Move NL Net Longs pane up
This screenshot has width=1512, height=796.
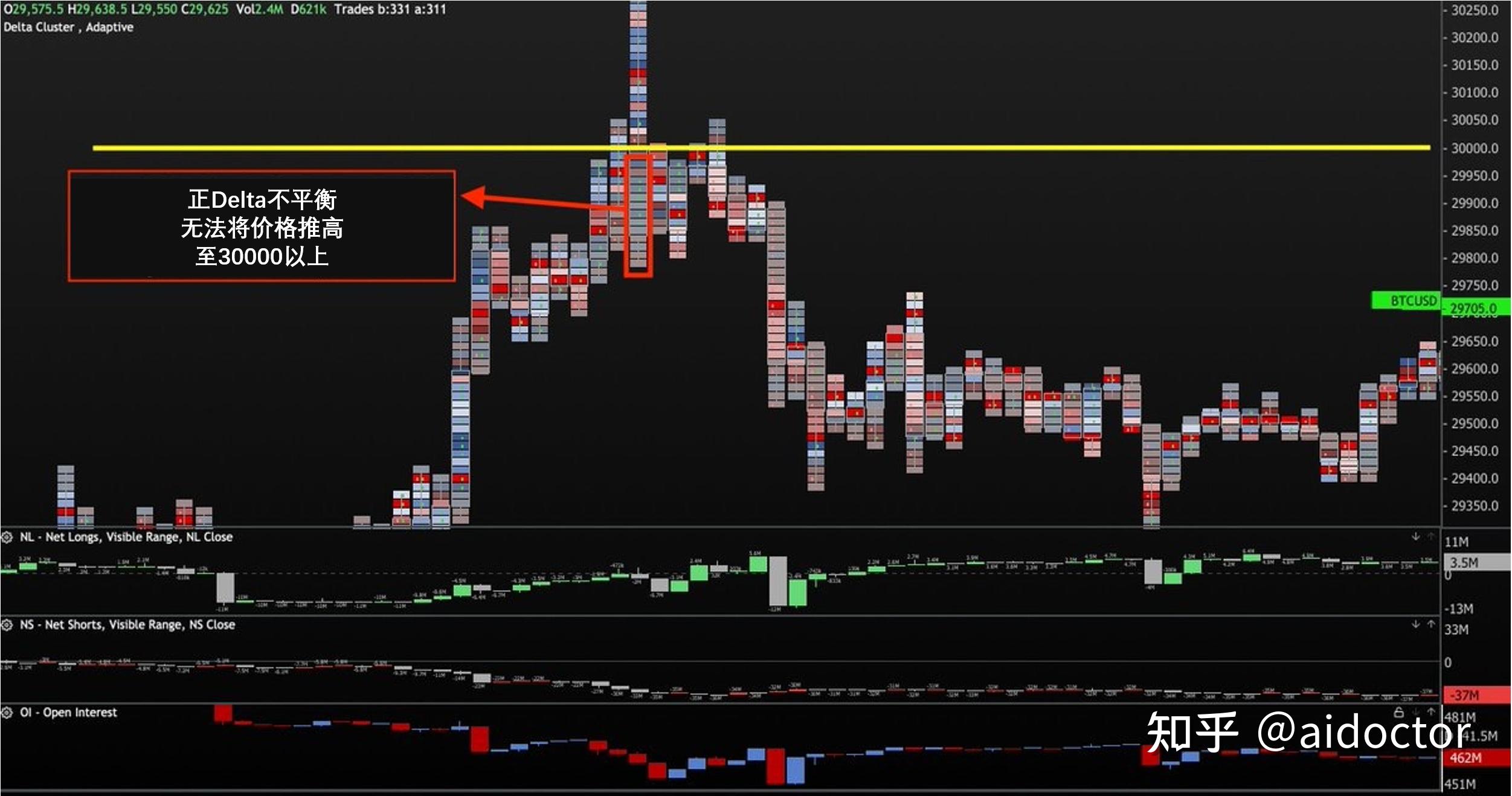pos(1431,536)
